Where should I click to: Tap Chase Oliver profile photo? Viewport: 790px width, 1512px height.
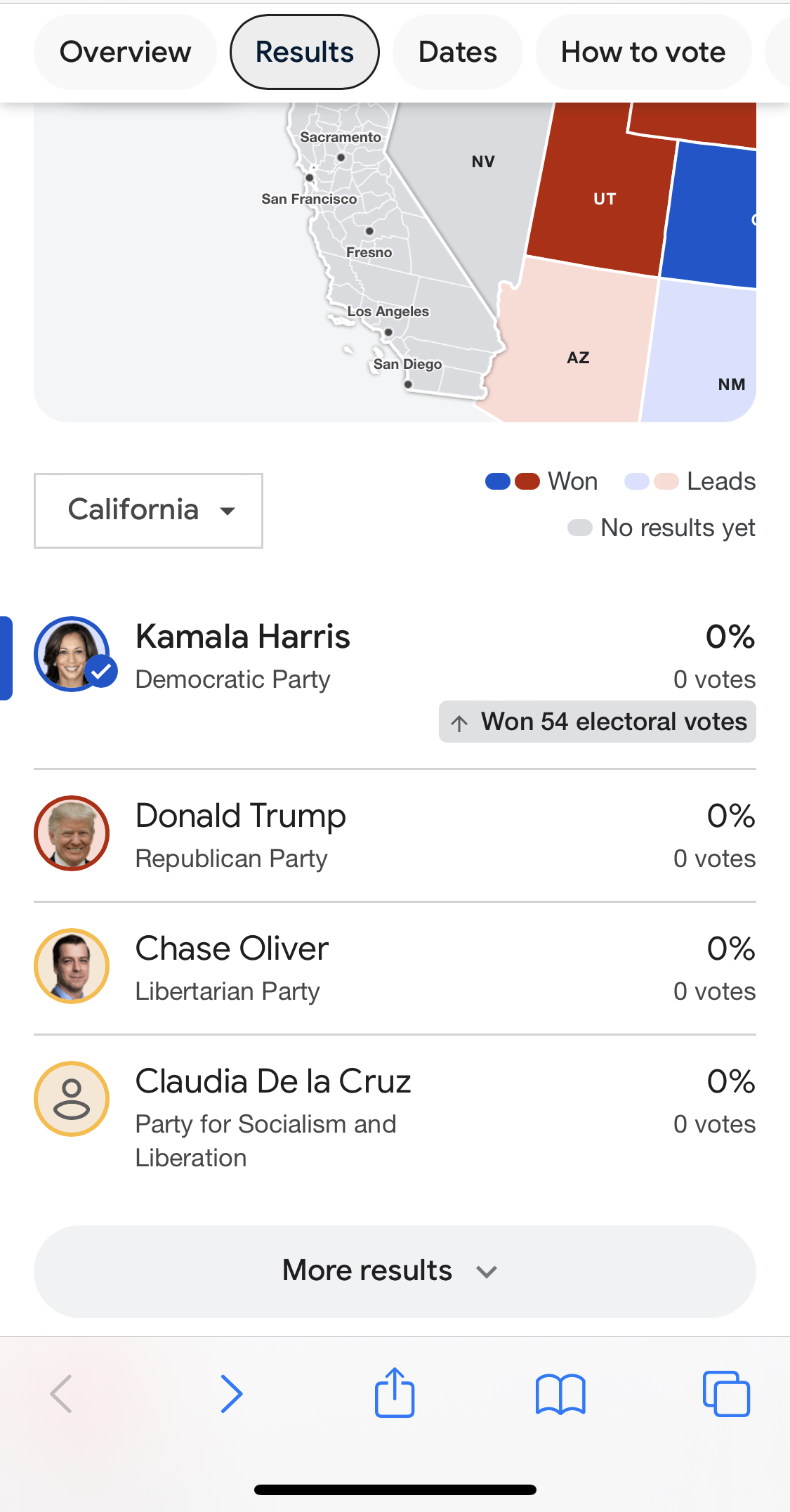pyautogui.click(x=72, y=966)
